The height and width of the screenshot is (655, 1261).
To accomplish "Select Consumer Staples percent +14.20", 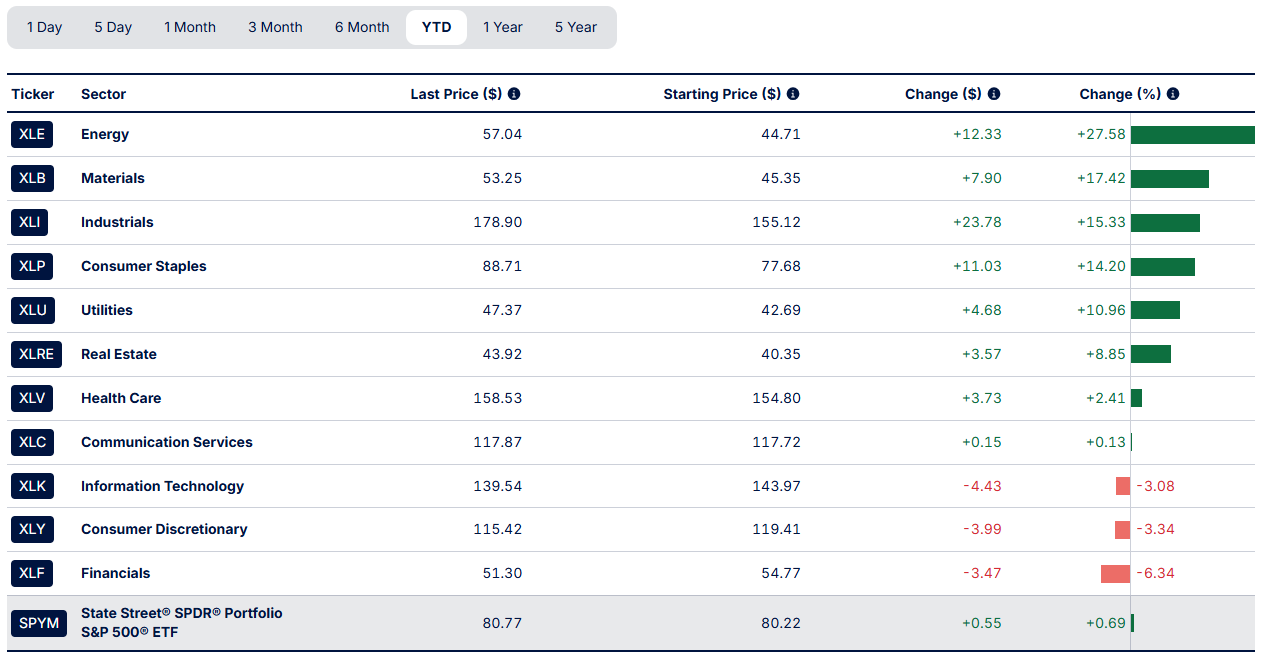I will [x=1101, y=266].
